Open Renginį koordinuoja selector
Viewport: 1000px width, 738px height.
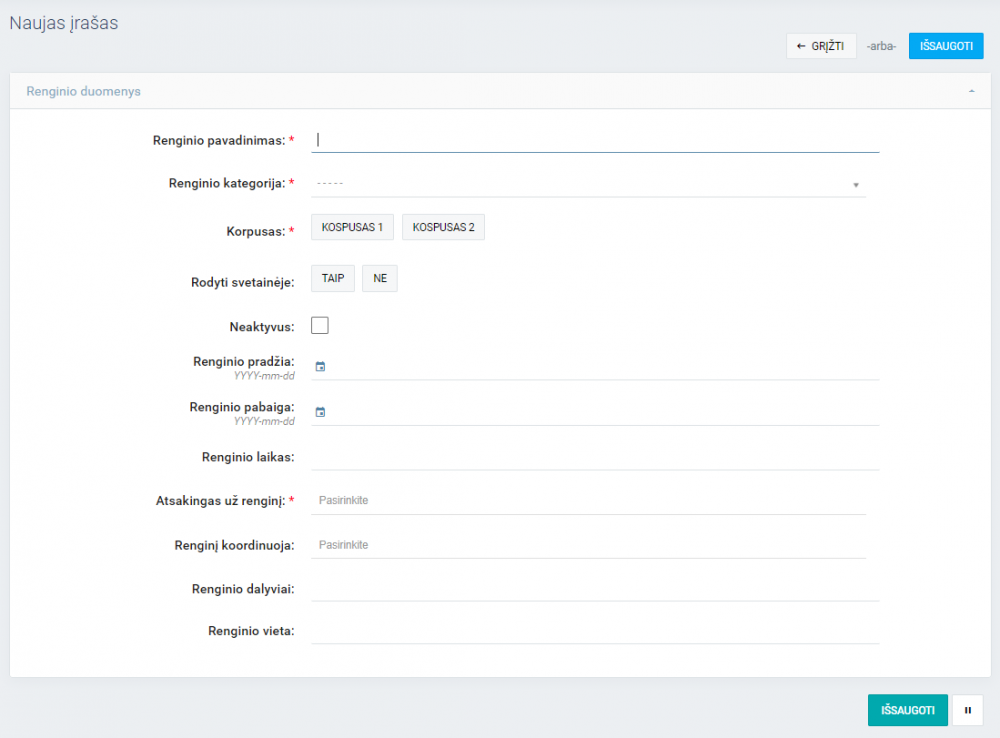pos(588,545)
